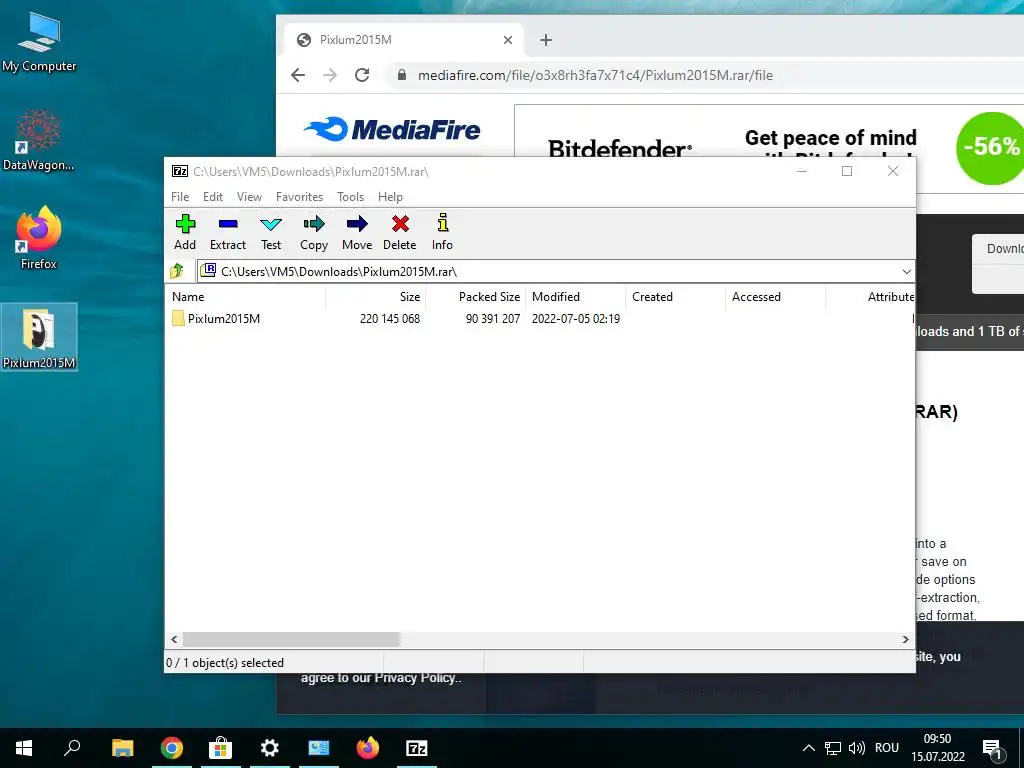Show hidden system tray icons
The height and width of the screenshot is (768, 1024).
808,748
